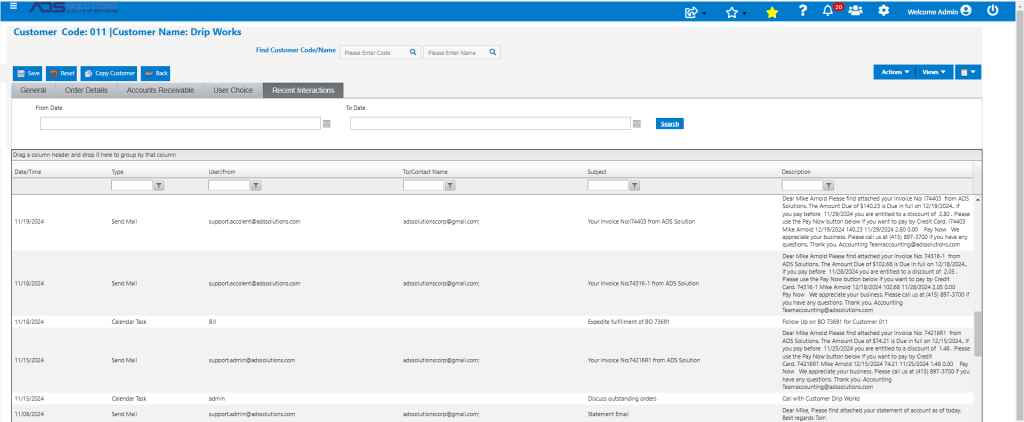Click the yellow star icon
Screen dimensions: 1024x422
point(772,12)
